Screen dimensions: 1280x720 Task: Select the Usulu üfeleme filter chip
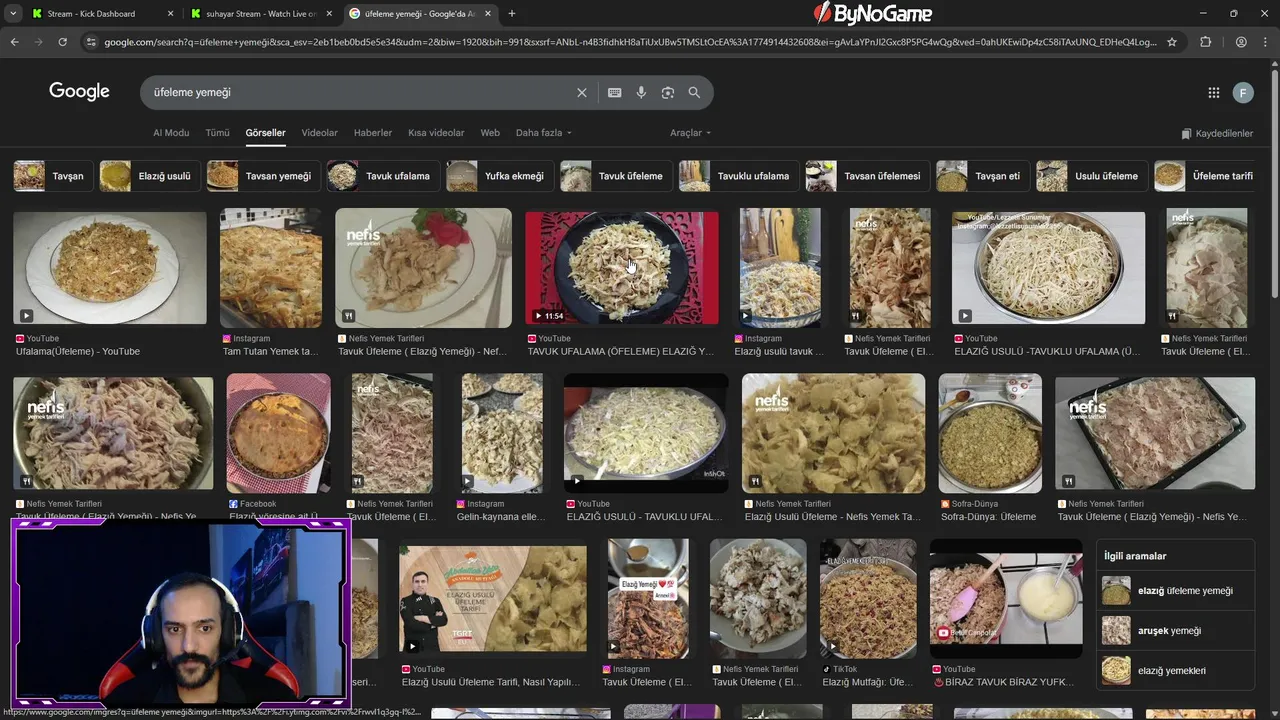pos(1092,176)
